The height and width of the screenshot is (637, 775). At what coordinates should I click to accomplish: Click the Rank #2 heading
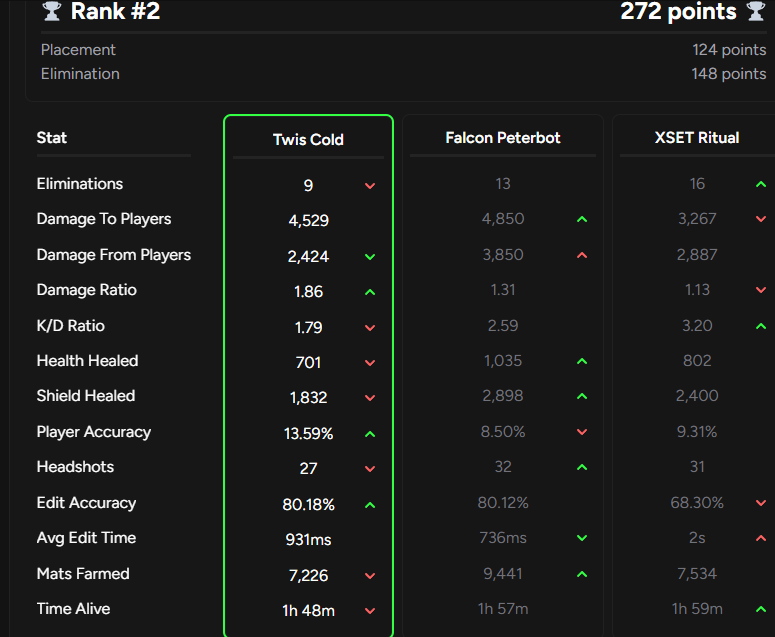click(x=115, y=11)
